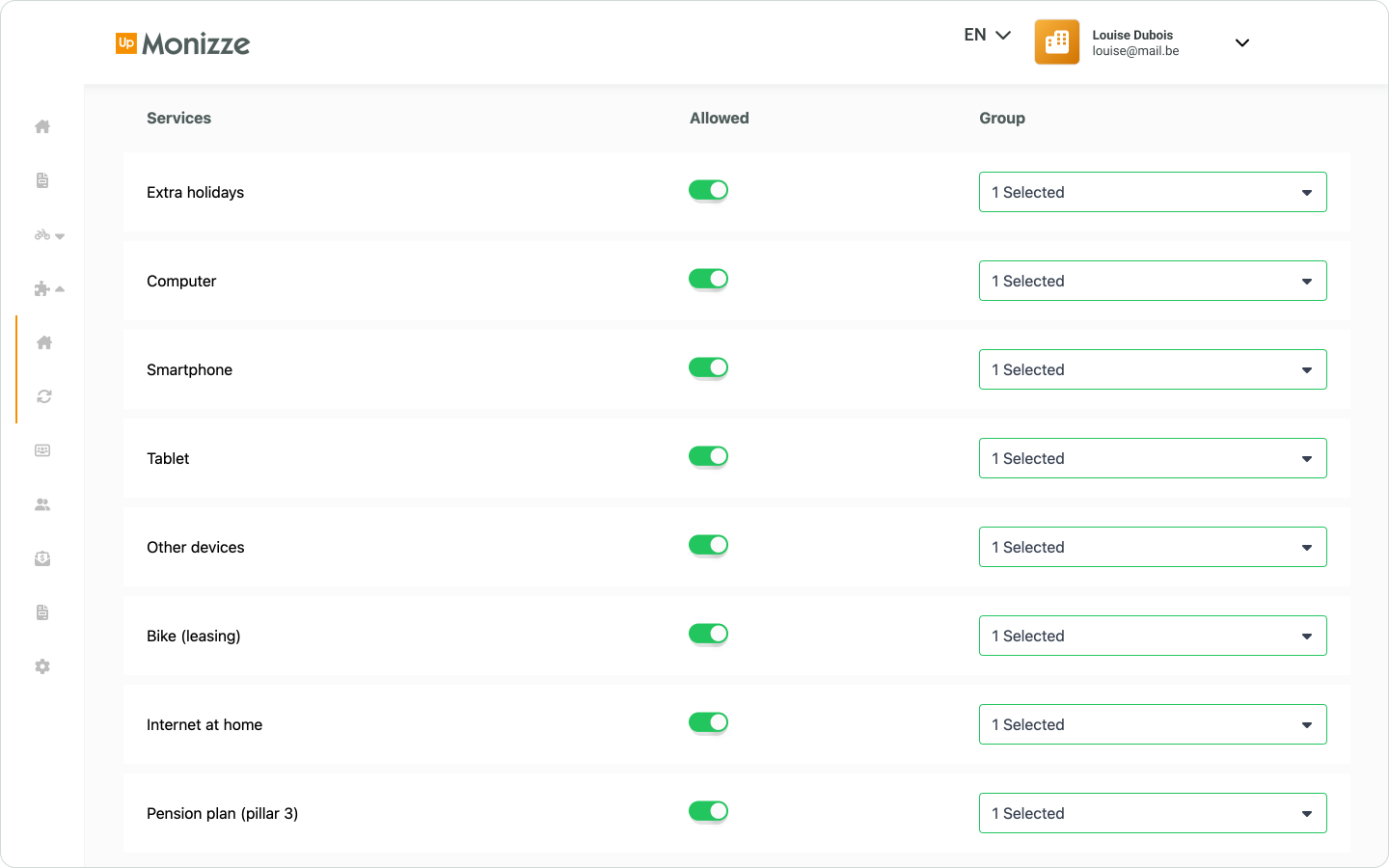Click the louise@mail.be email text
This screenshot has width=1389, height=868.
click(1135, 51)
